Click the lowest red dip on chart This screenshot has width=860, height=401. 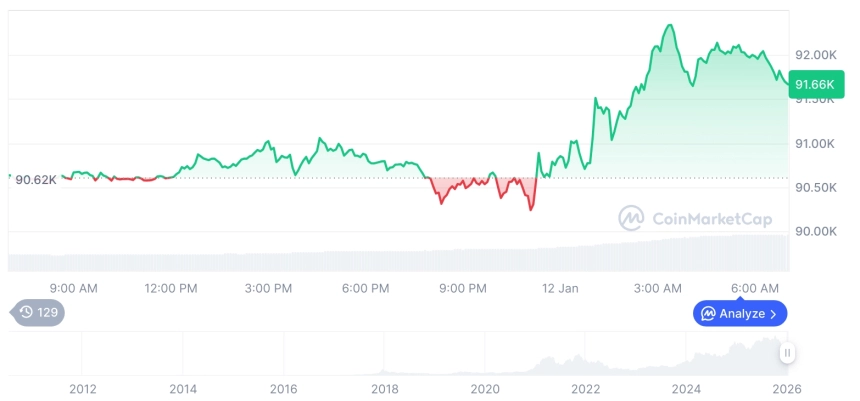[x=531, y=210]
